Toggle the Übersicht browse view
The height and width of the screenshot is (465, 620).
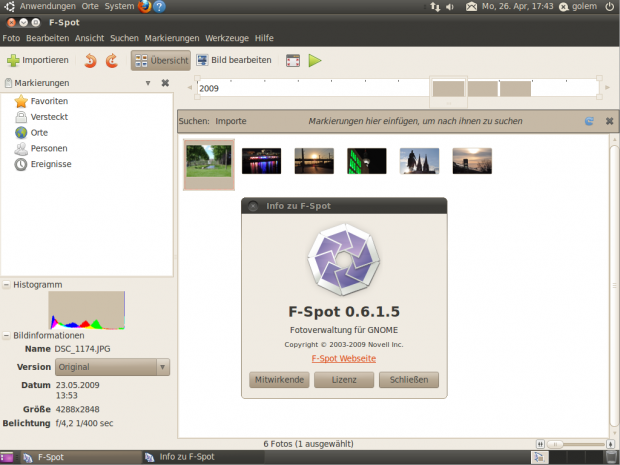tap(160, 61)
